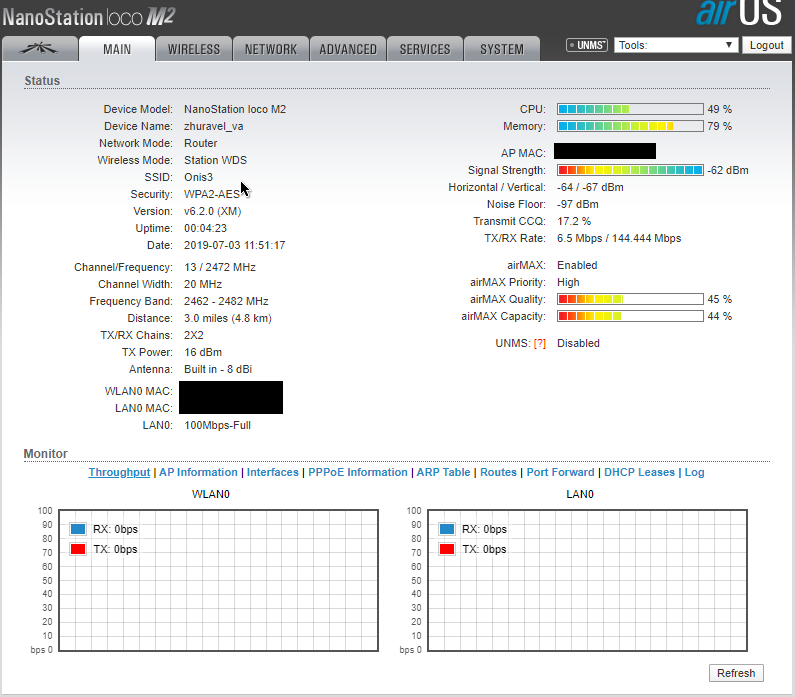Click the WLAN0 throughput graph
This screenshot has width=795, height=697.
pyautogui.click(x=219, y=580)
